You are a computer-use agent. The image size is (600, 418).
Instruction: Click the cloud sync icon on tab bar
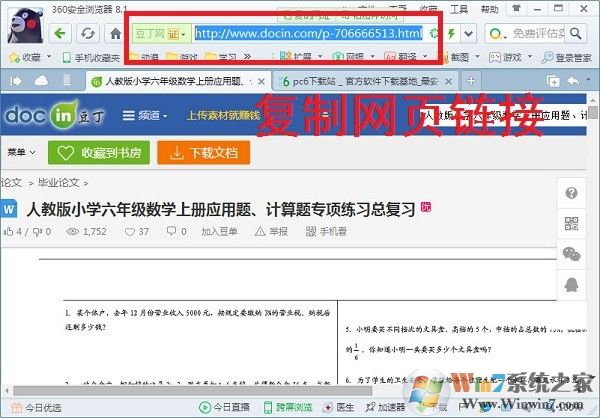(41, 80)
